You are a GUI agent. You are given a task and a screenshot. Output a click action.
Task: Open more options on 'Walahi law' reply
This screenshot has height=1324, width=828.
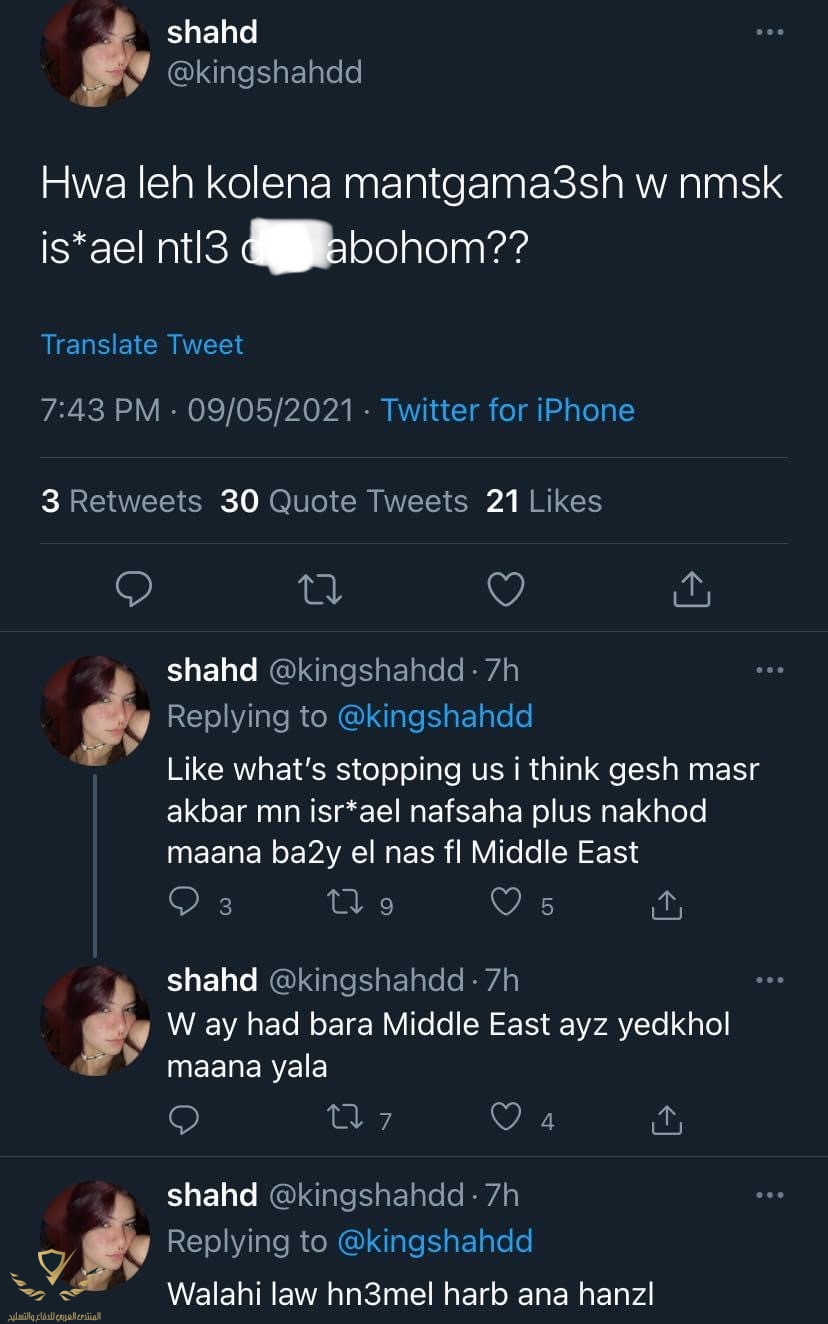769,1195
